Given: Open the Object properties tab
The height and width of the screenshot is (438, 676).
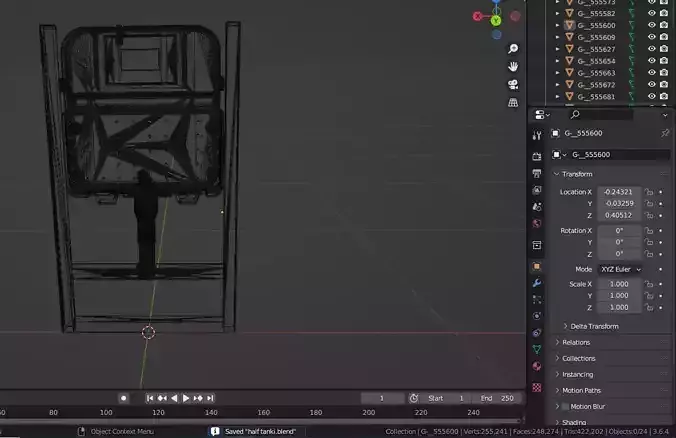Looking at the screenshot, I should [x=537, y=266].
